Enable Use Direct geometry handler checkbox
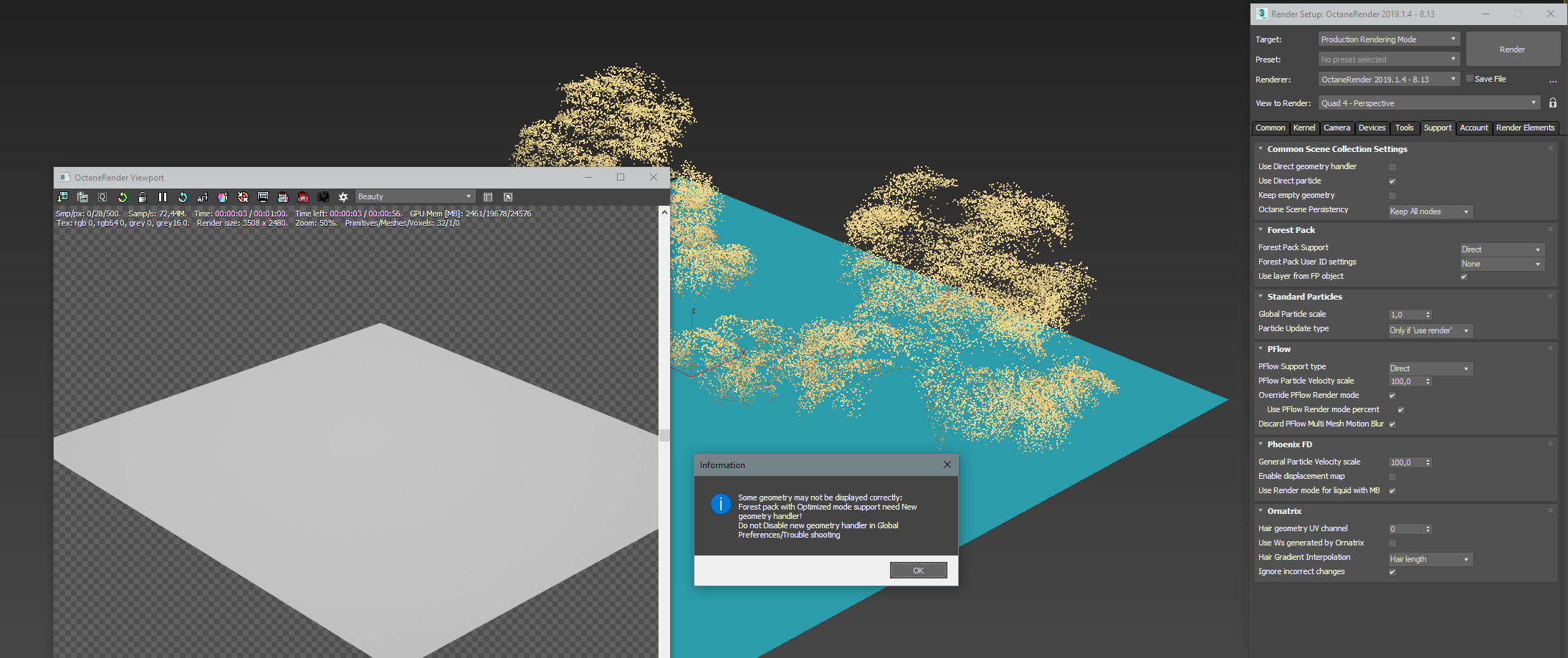The width and height of the screenshot is (1568, 658). pos(1392,167)
